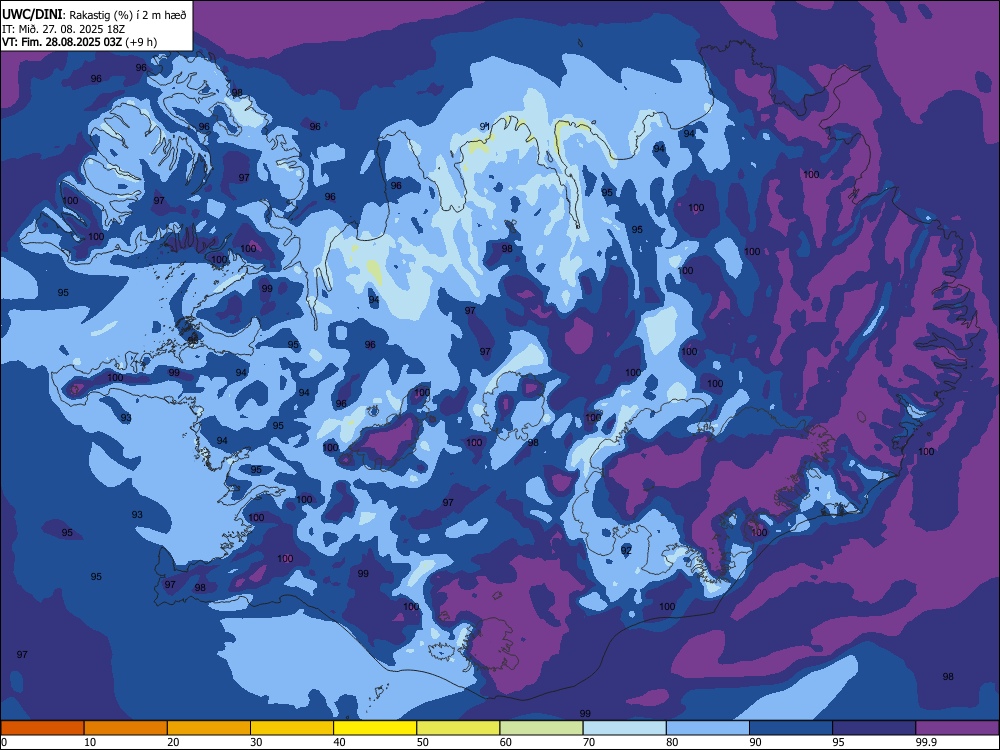
Task: Select the purple 99.9+ legend swatch
Action: (957, 728)
